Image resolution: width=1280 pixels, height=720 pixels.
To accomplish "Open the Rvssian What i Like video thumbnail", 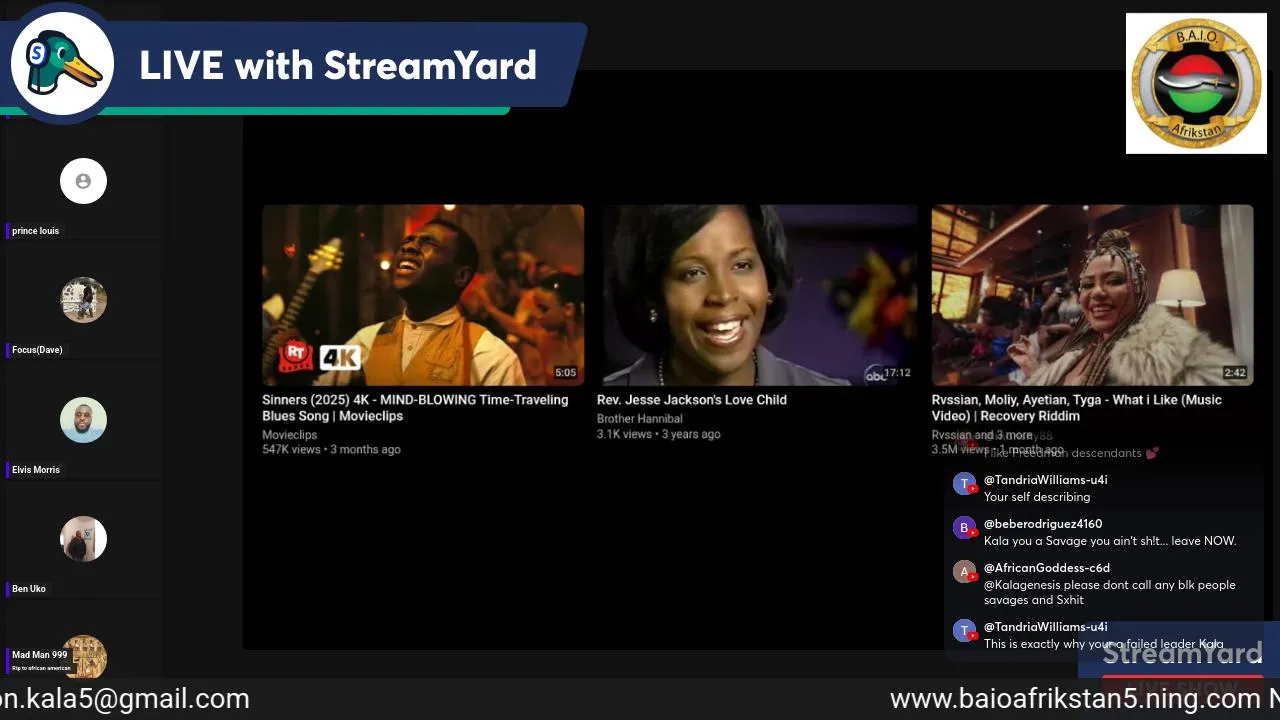I will [1092, 295].
